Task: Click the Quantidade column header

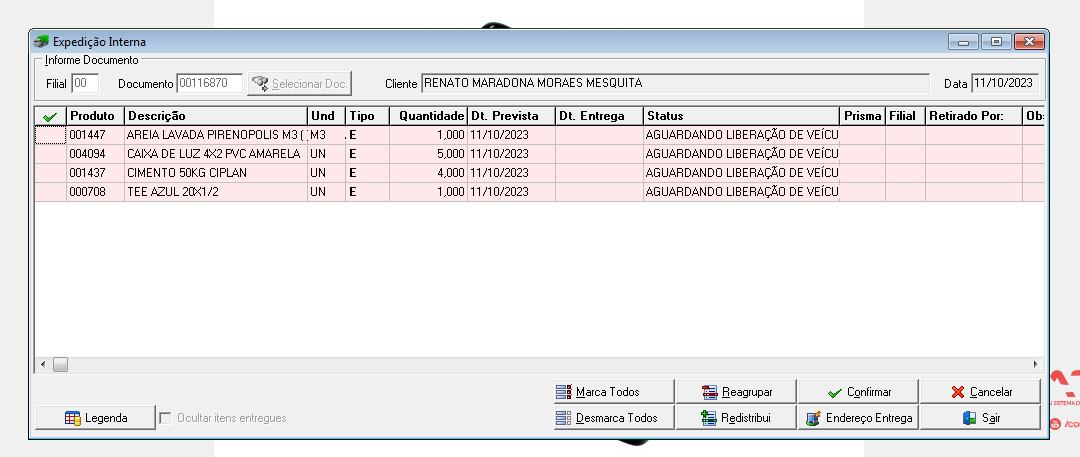Action: (x=428, y=116)
